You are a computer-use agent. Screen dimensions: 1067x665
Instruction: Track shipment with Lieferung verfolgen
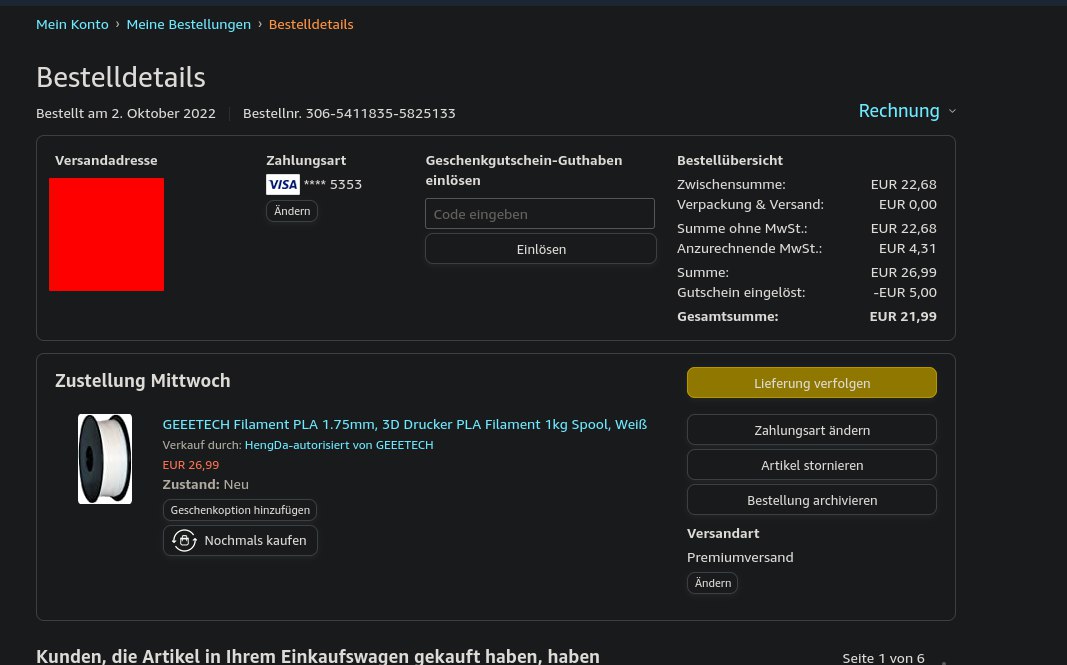click(811, 383)
